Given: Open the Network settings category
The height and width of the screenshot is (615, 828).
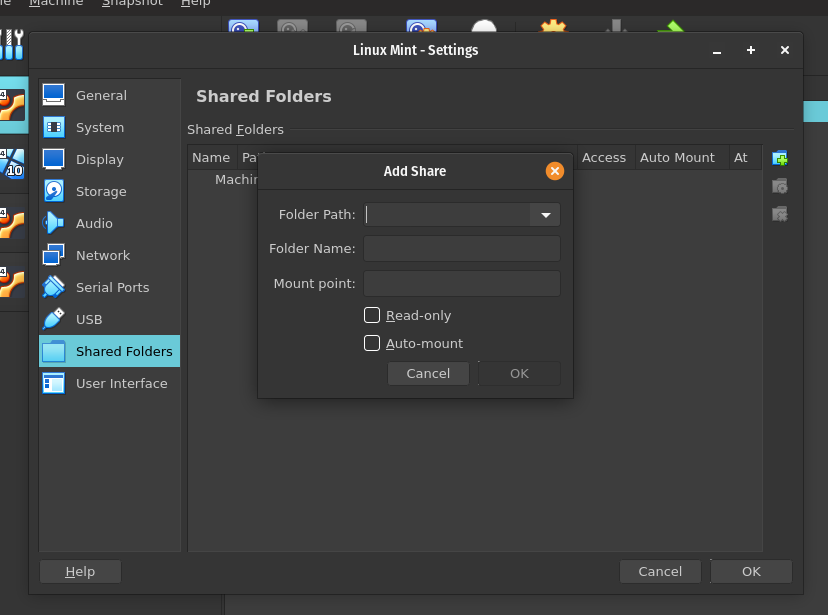Looking at the screenshot, I should click(x=109, y=256).
